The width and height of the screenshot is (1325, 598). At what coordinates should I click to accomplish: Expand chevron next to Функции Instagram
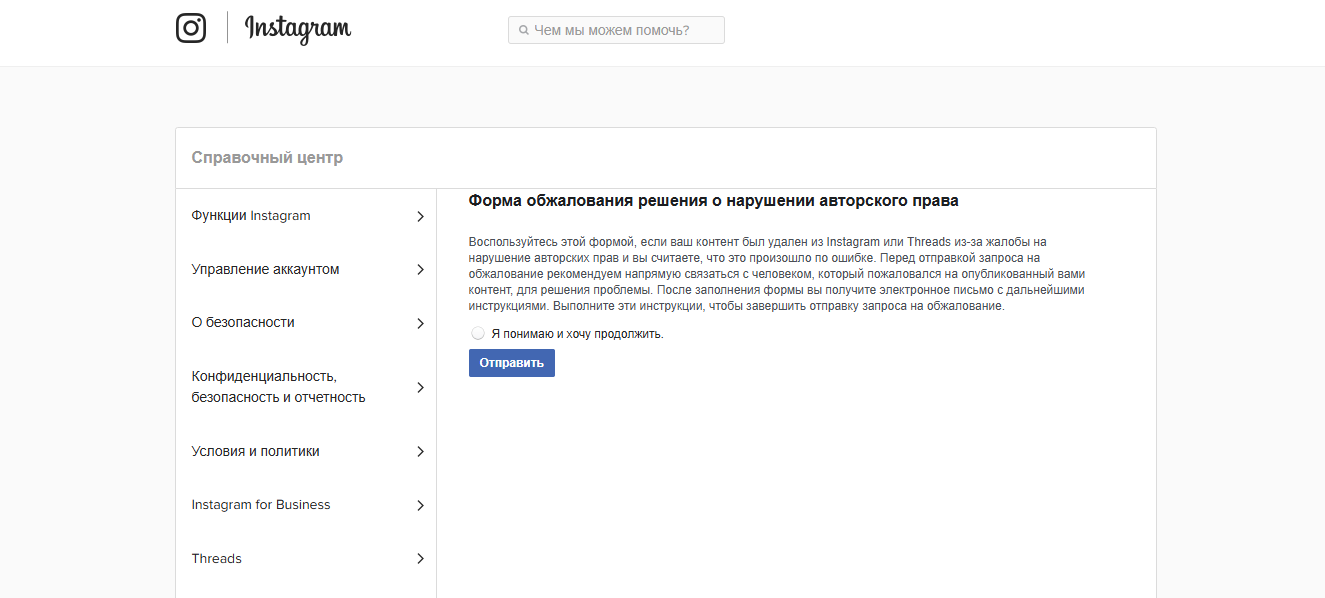pyautogui.click(x=420, y=217)
